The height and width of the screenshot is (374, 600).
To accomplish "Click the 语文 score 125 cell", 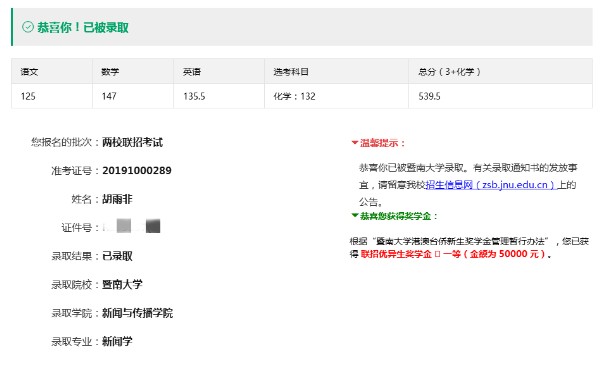I will (52, 96).
